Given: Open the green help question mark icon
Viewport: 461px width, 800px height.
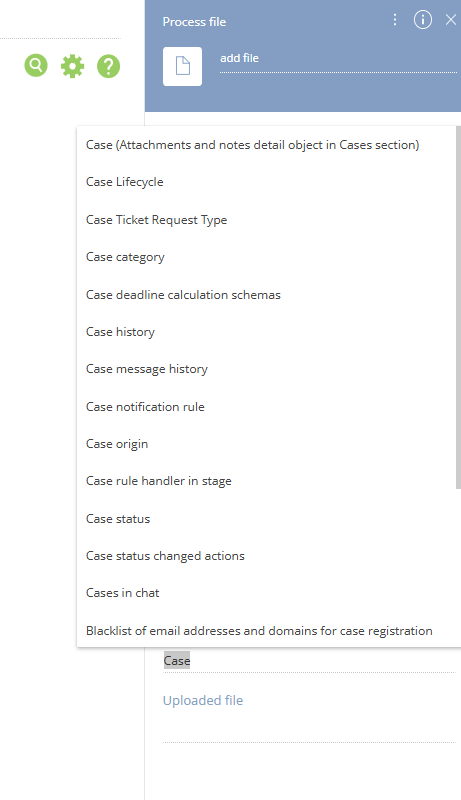Looking at the screenshot, I should tap(109, 66).
